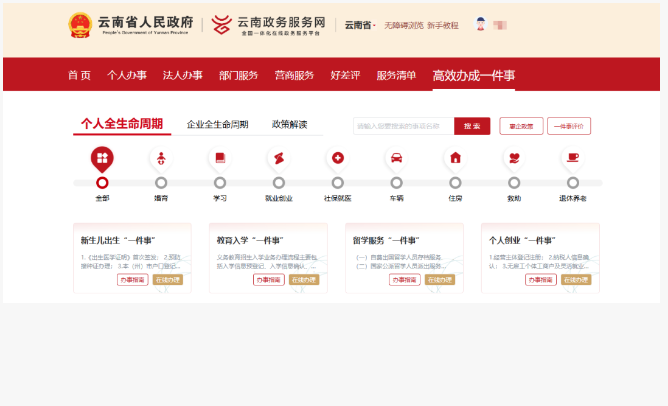668x406 pixels.
Task: Select the 全部 grid pin icon
Action: tap(102, 159)
